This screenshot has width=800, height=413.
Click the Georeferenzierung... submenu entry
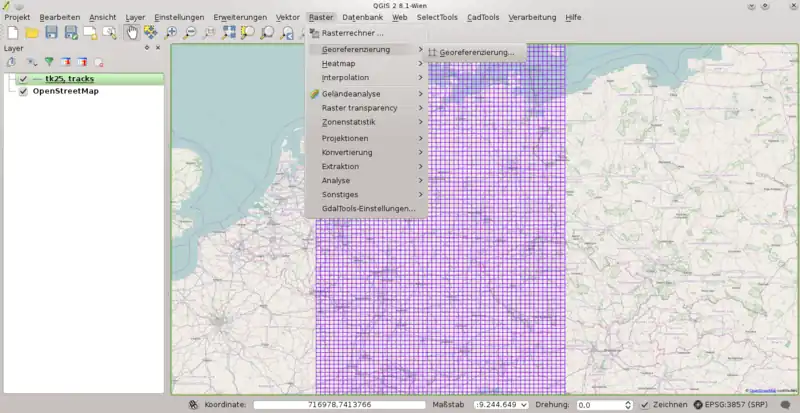click(476, 52)
